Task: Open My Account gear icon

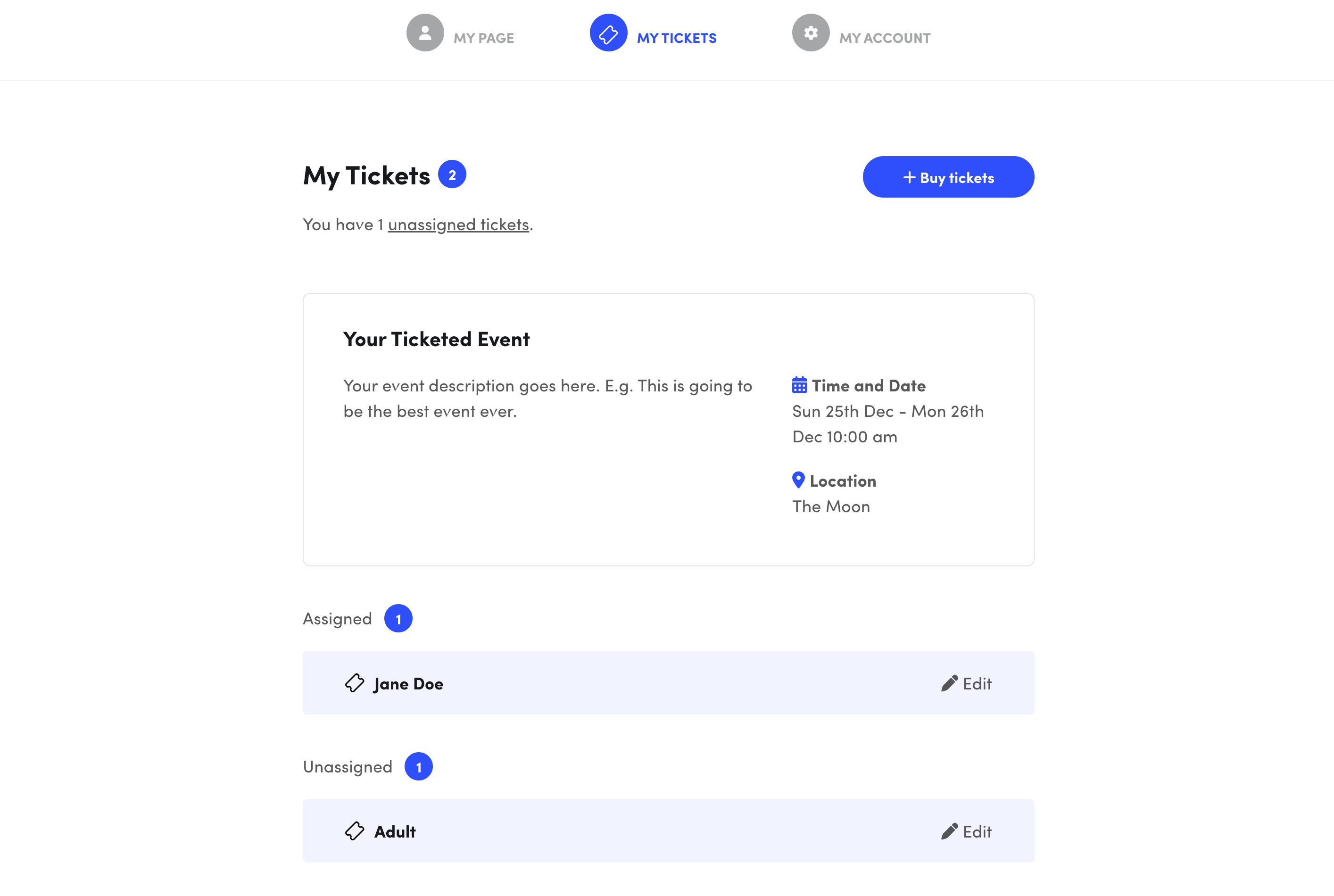Action: (811, 33)
